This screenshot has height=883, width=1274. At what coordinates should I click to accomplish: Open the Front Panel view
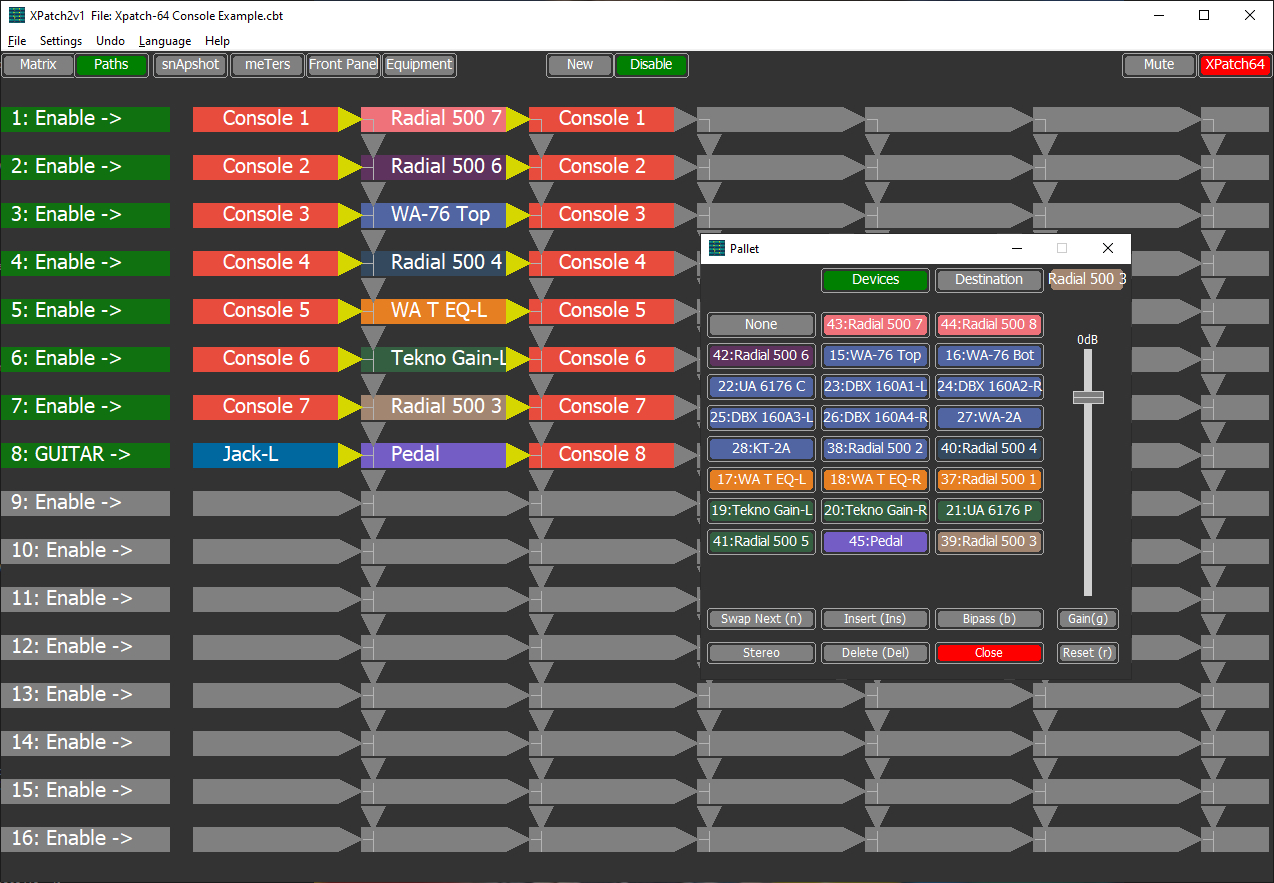(343, 65)
